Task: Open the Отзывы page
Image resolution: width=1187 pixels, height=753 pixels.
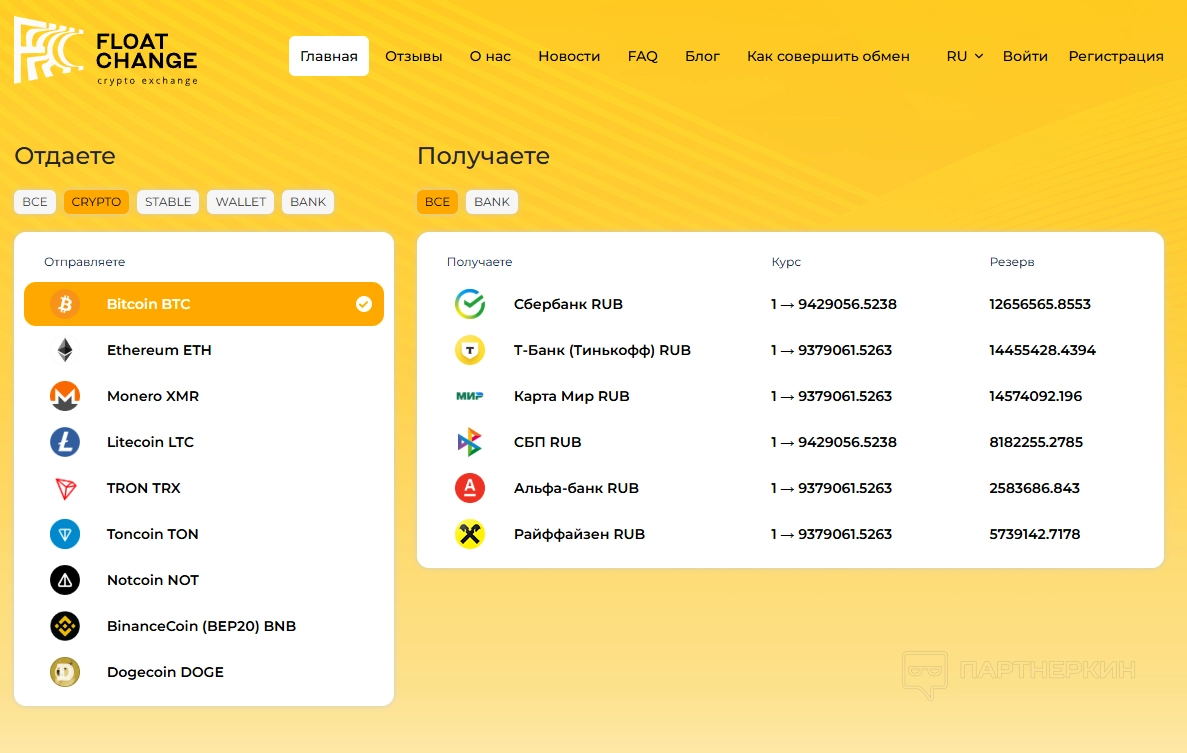Action: pyautogui.click(x=413, y=56)
